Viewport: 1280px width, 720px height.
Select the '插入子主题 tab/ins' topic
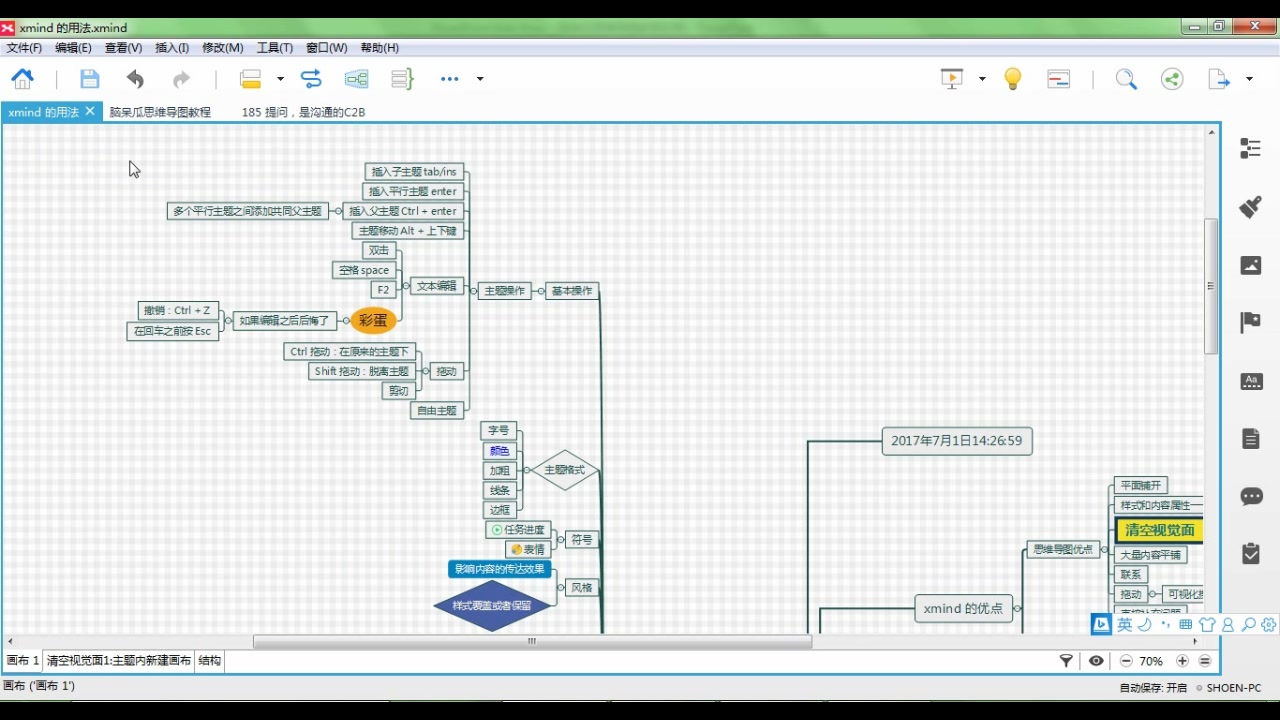click(414, 172)
